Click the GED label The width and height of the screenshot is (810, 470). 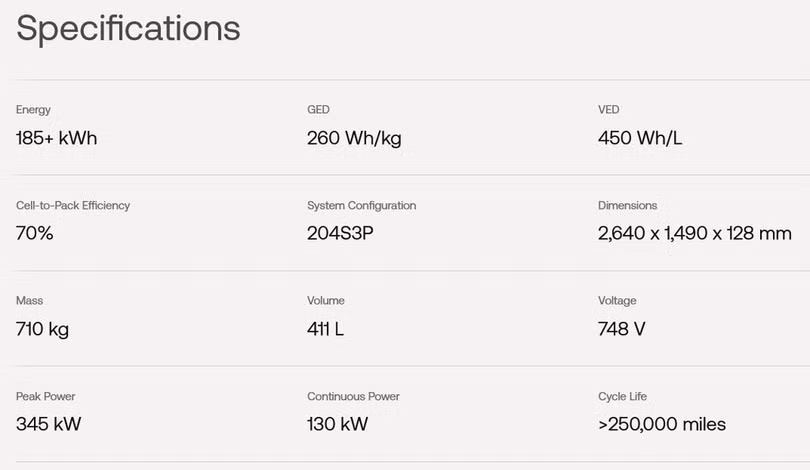(x=318, y=110)
